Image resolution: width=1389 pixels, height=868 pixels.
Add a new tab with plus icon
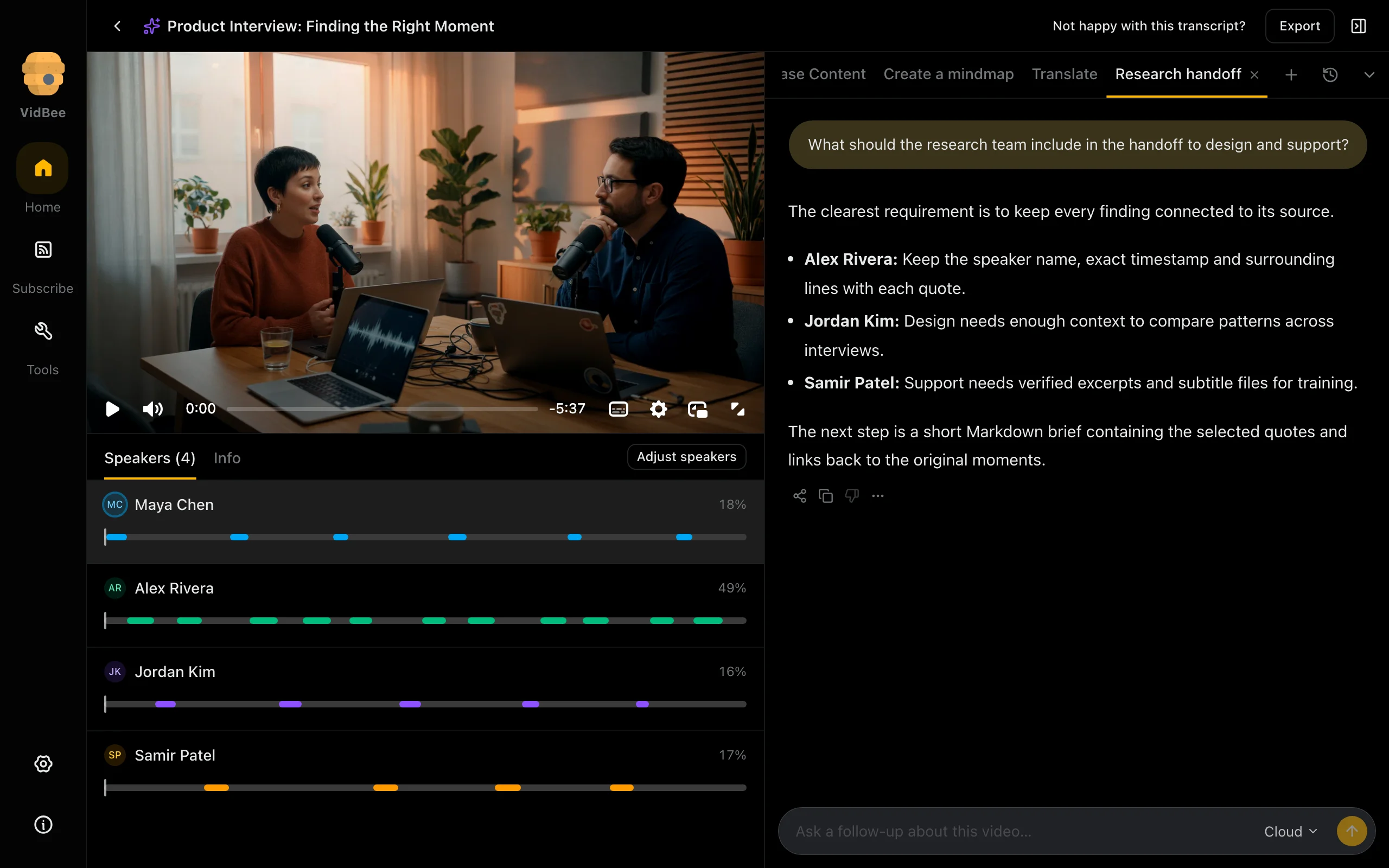[x=1291, y=75]
